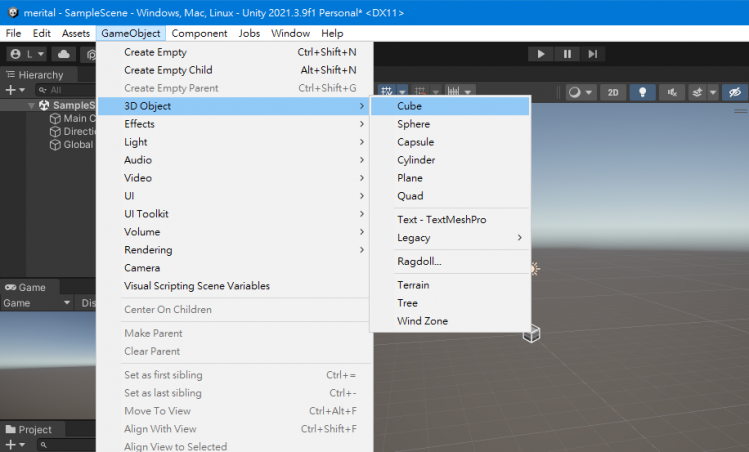
Task: Select the SampleScene row in Hierarchy
Action: [48, 105]
